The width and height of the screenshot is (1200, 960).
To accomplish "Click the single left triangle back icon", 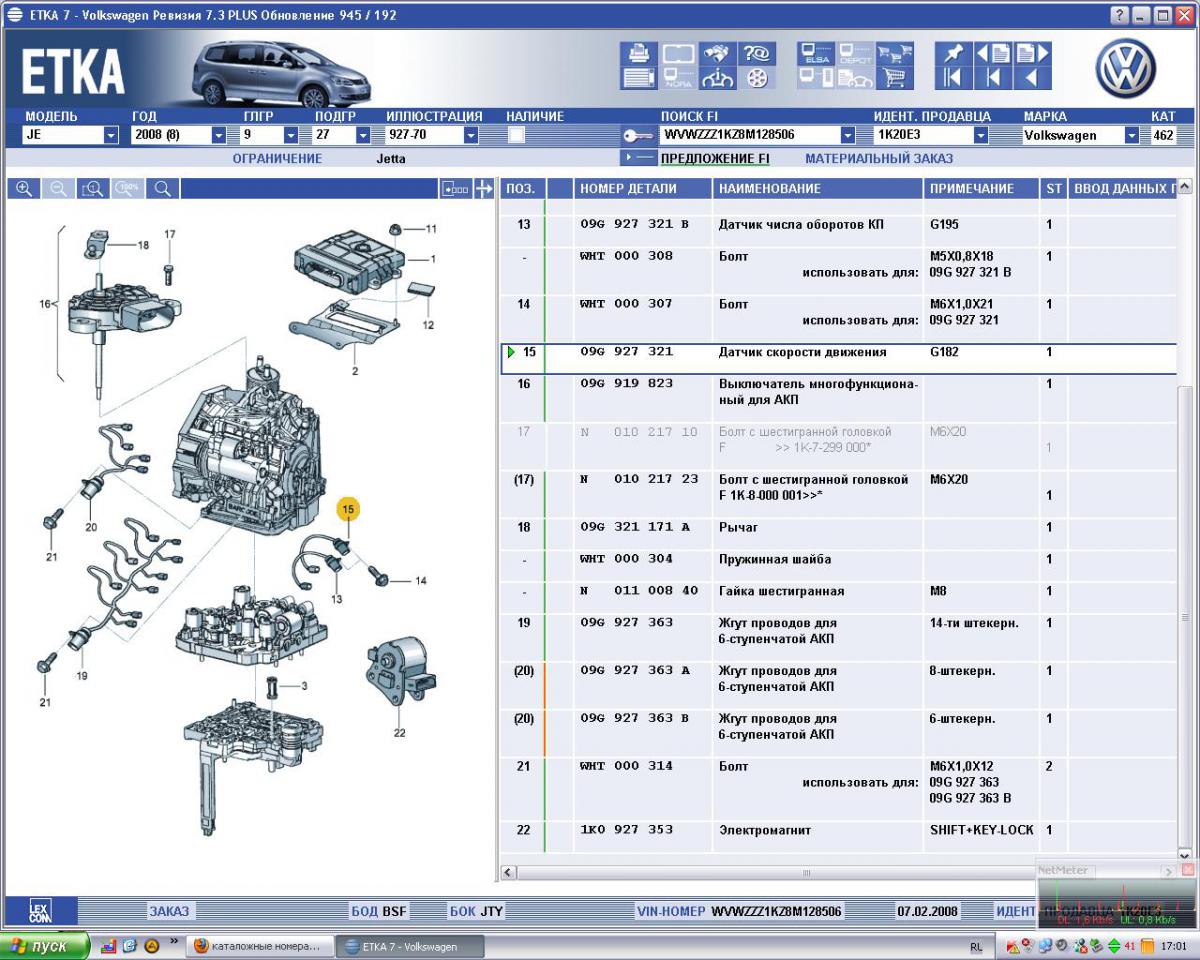I will click(x=1032, y=78).
